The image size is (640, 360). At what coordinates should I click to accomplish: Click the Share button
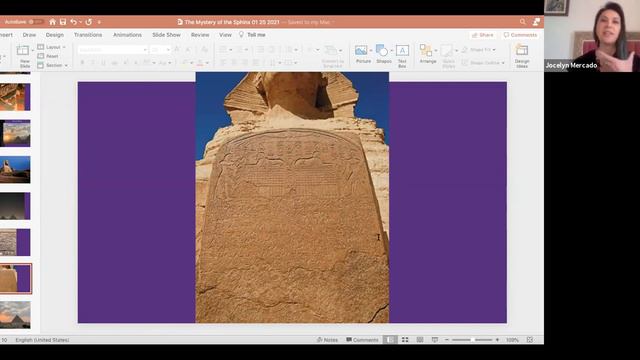click(x=482, y=35)
